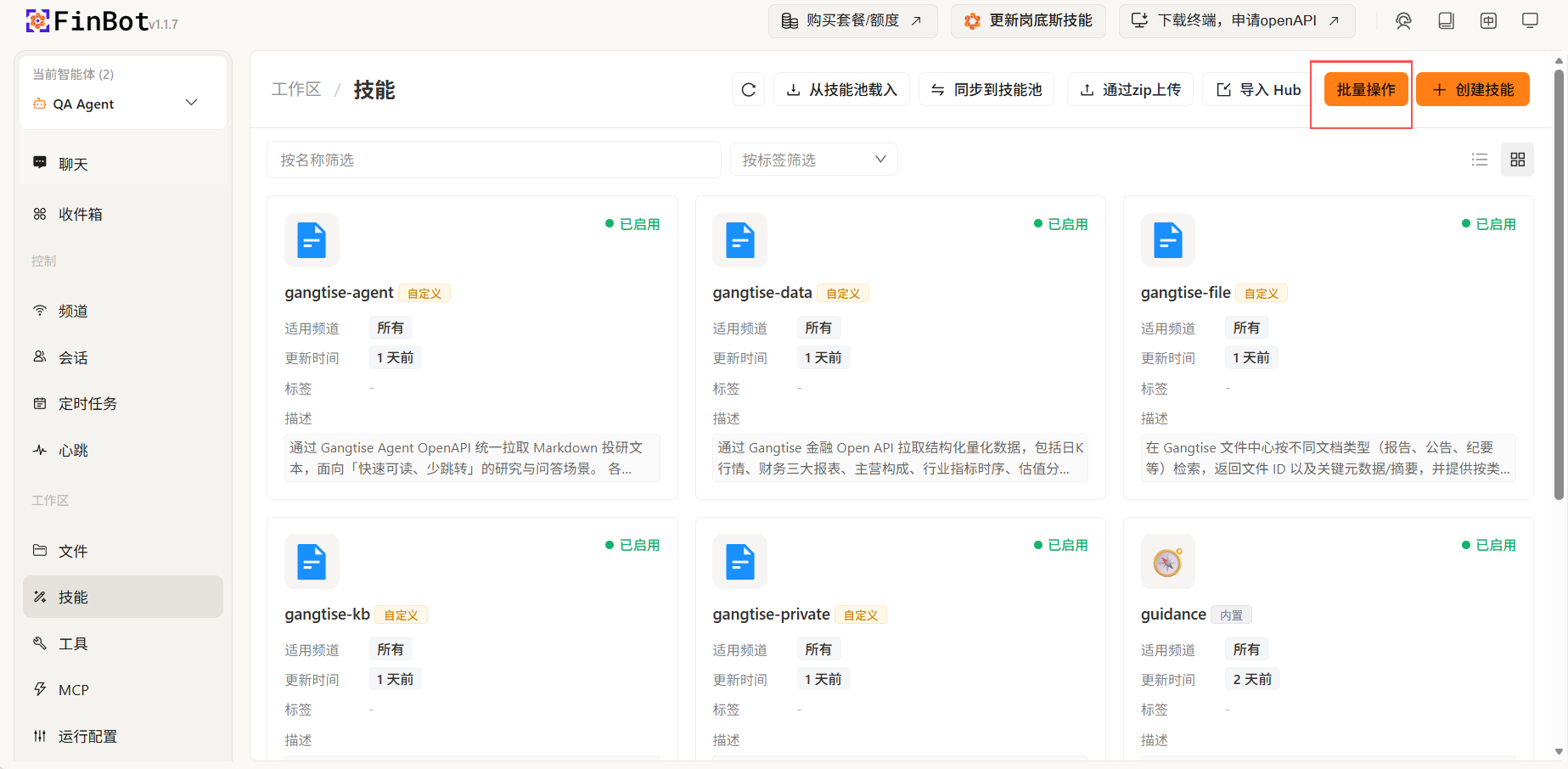1568x769 pixels.
Task: Click the guidance compass icon
Action: [1167, 561]
